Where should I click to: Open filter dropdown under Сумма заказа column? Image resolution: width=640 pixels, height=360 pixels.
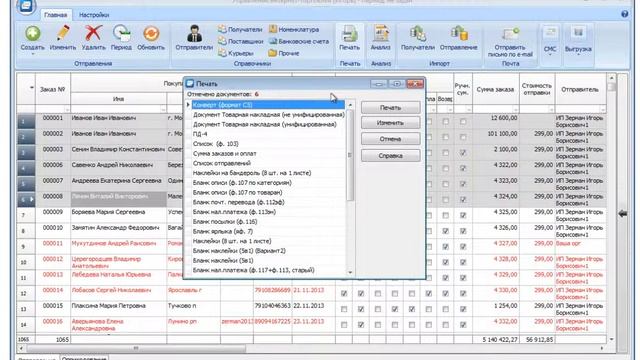click(x=516, y=109)
